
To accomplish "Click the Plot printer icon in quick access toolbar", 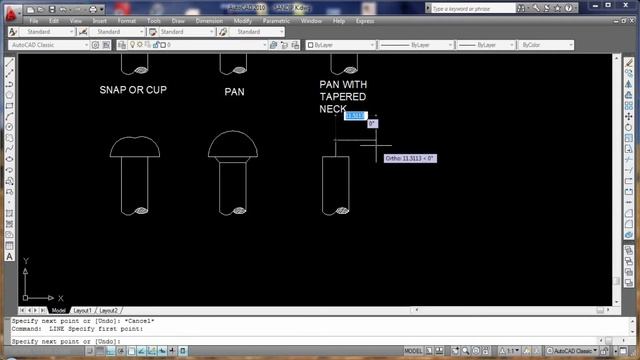I will coord(93,9).
